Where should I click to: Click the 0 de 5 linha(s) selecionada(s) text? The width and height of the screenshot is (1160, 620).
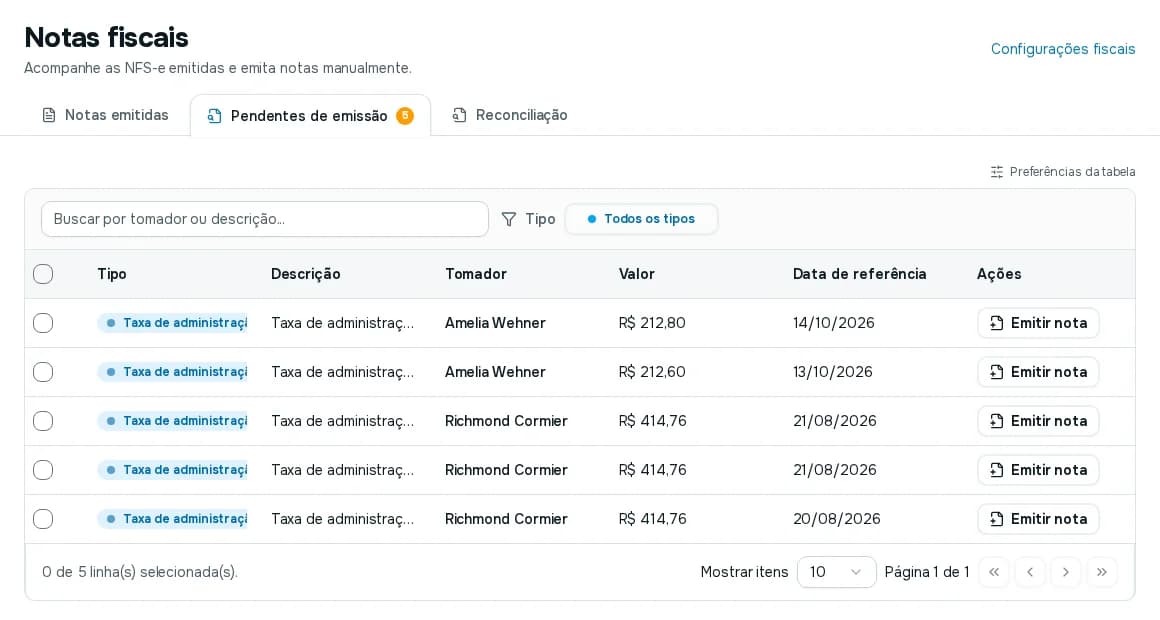point(140,572)
